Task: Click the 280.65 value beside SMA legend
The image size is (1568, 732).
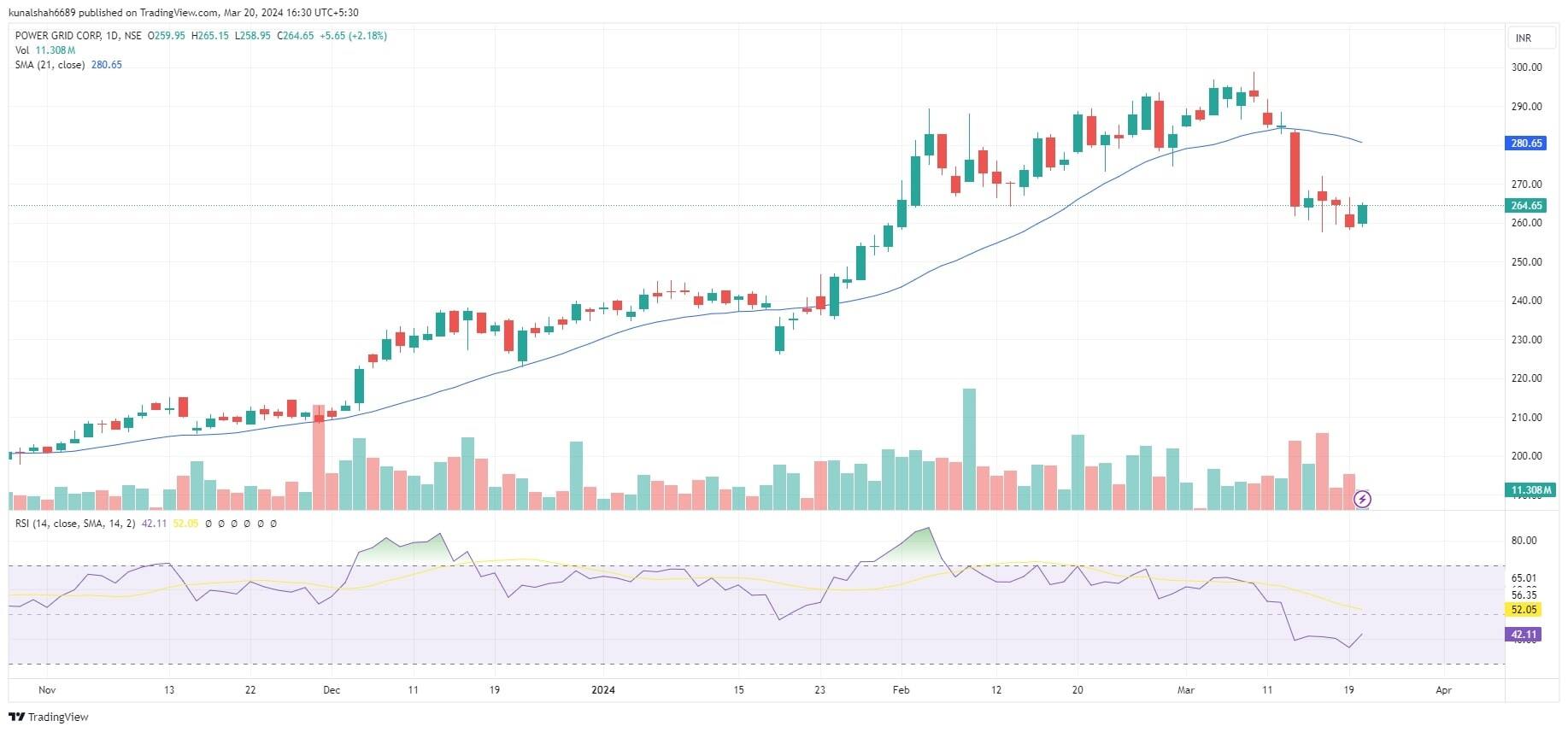Action: point(107,65)
